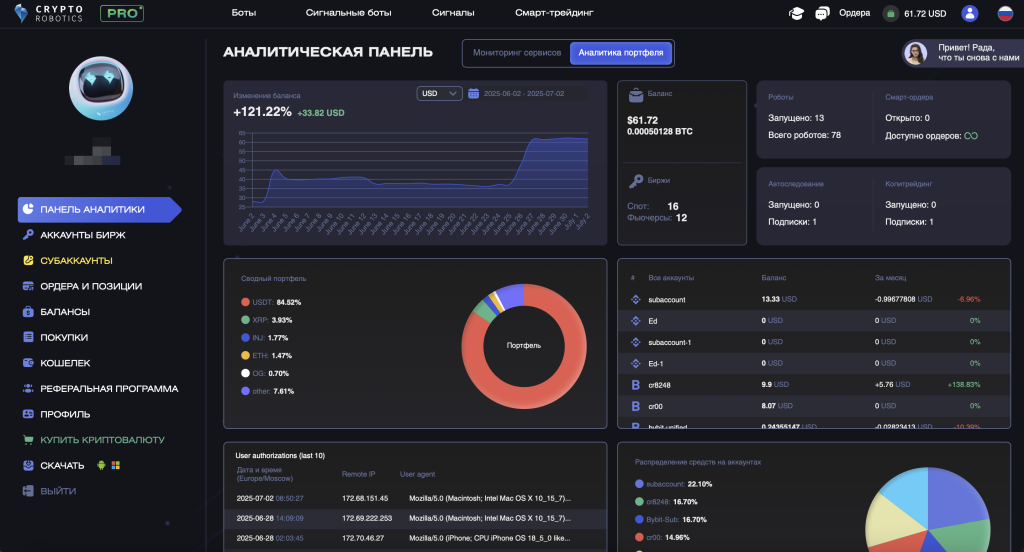Click the Профиль card icon
The width and height of the screenshot is (1024, 552).
click(28, 414)
